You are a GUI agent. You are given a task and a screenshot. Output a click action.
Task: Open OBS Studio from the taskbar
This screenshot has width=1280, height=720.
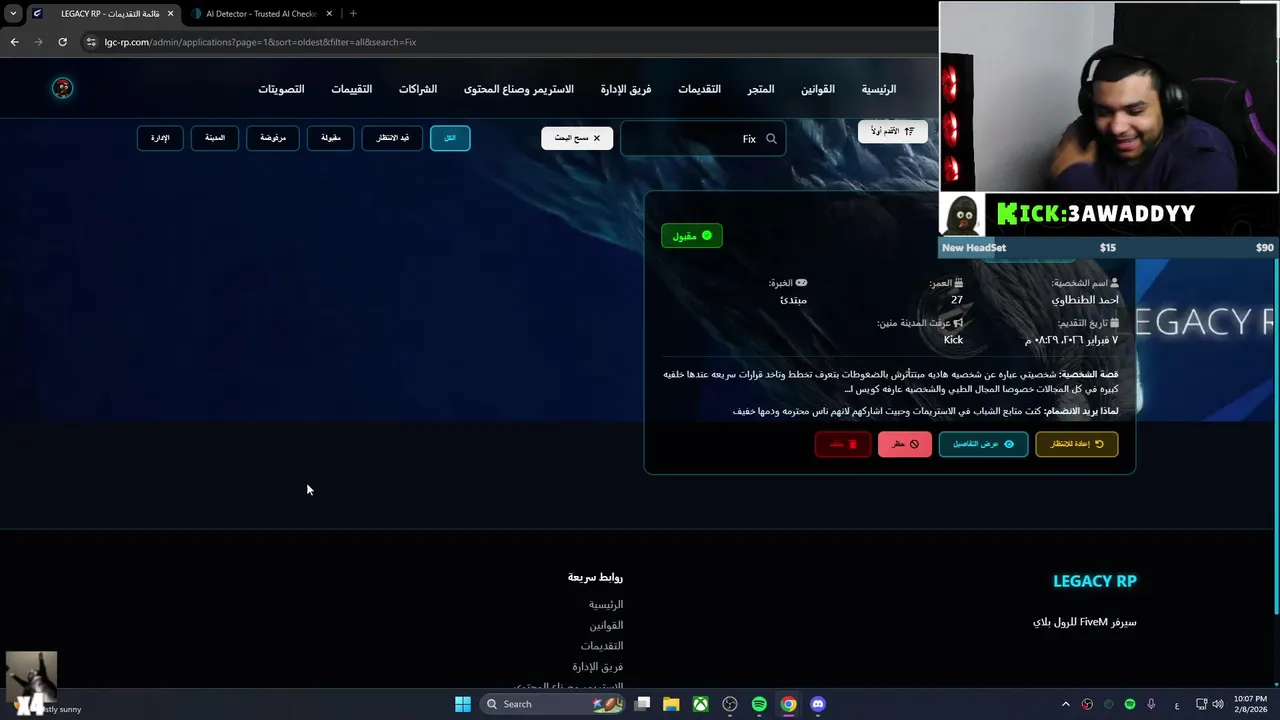730,704
